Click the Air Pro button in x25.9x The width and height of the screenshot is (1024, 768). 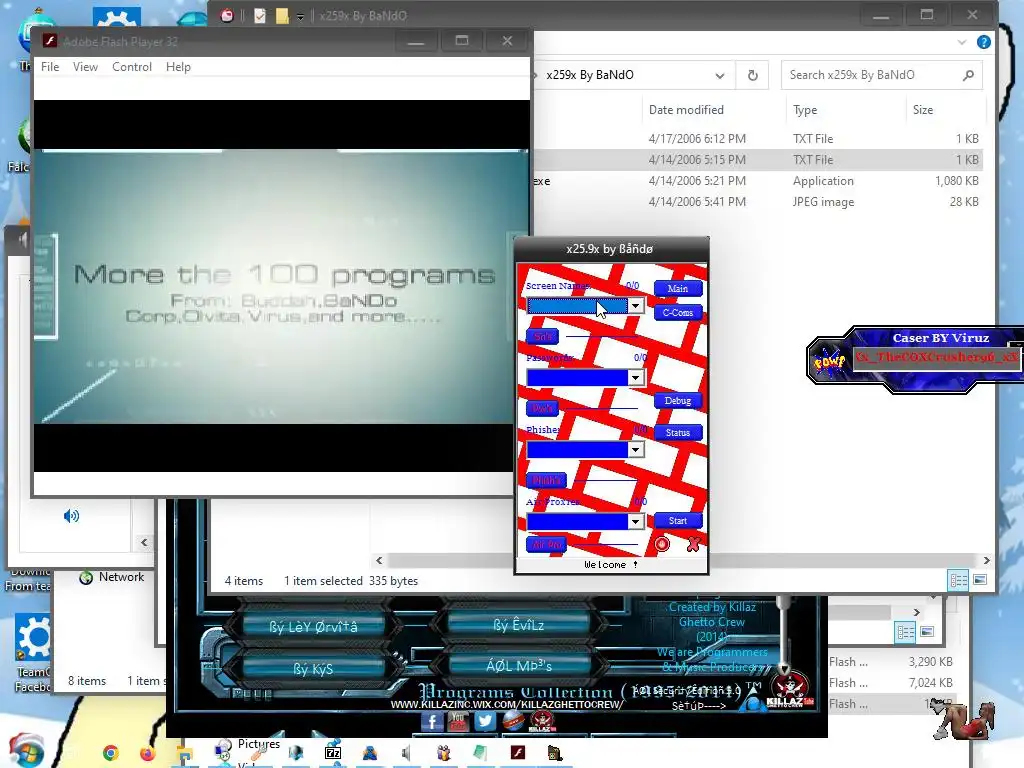(x=547, y=544)
